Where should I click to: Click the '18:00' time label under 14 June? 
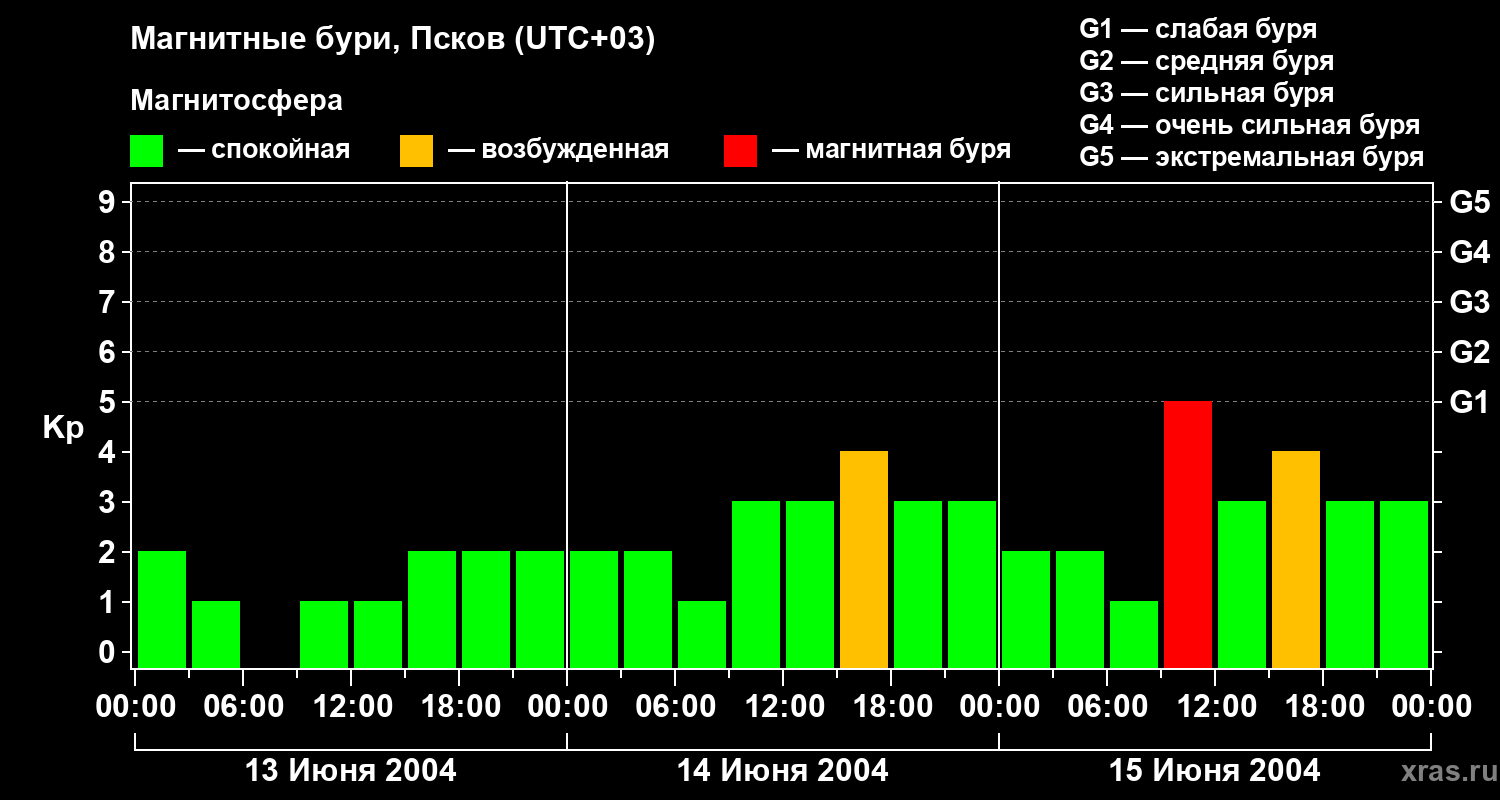[x=891, y=706]
